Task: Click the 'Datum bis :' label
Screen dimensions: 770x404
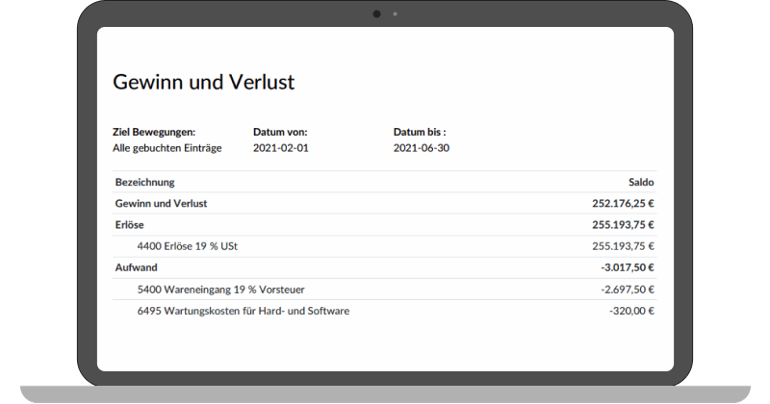Action: point(419,132)
